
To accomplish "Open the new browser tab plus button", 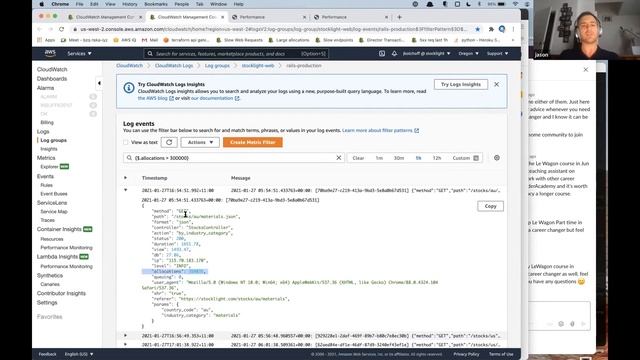I will (399, 17).
